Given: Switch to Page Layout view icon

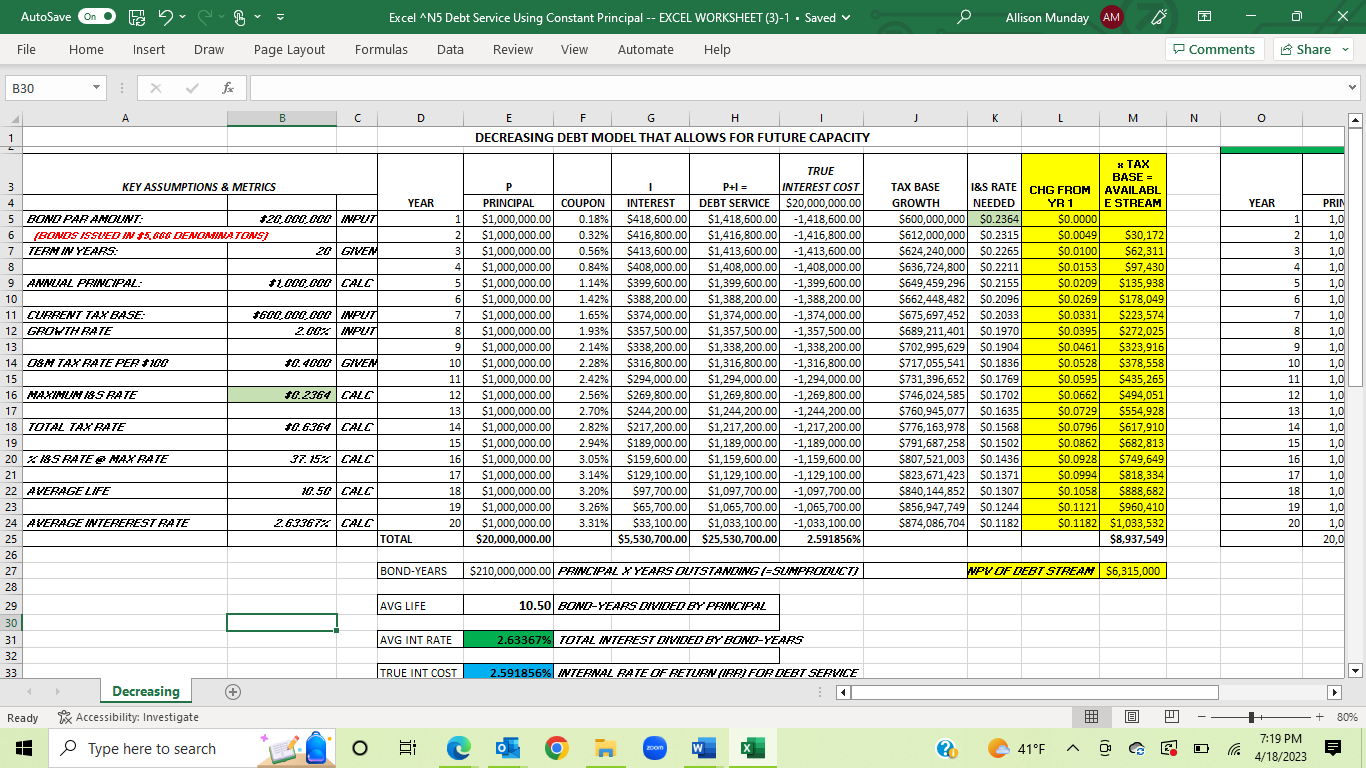Looking at the screenshot, I should tap(1130, 717).
